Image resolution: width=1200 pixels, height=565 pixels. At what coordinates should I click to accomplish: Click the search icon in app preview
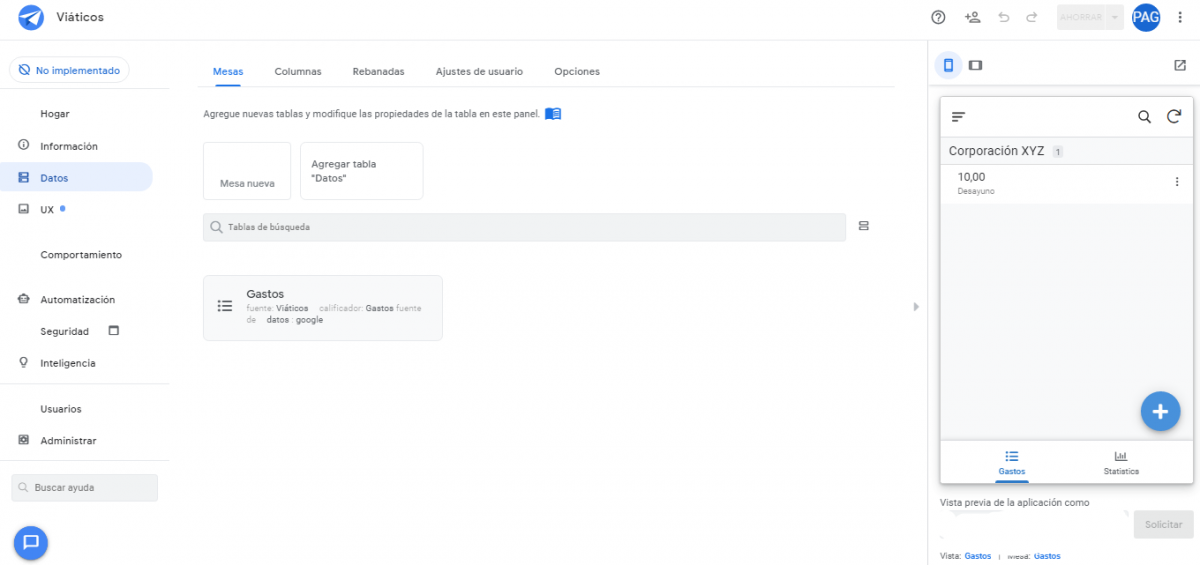(1145, 117)
